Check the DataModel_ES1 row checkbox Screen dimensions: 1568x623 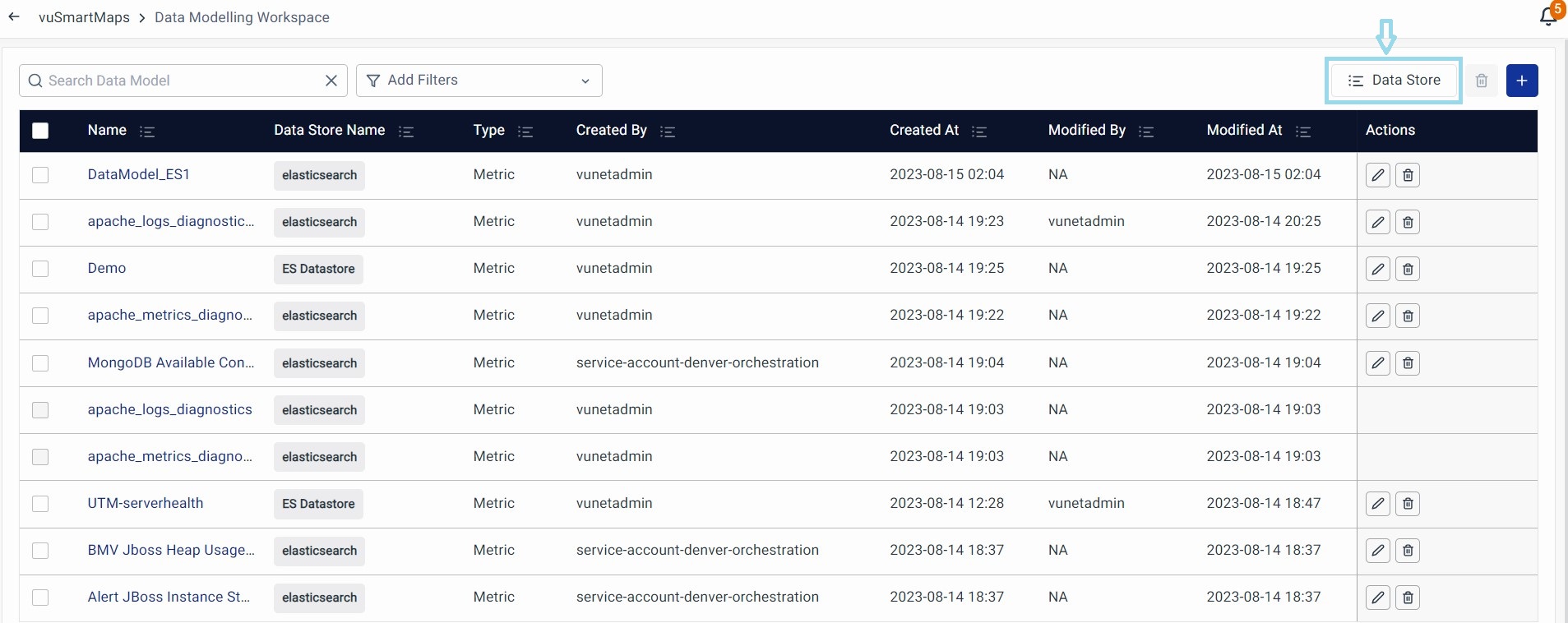point(40,175)
